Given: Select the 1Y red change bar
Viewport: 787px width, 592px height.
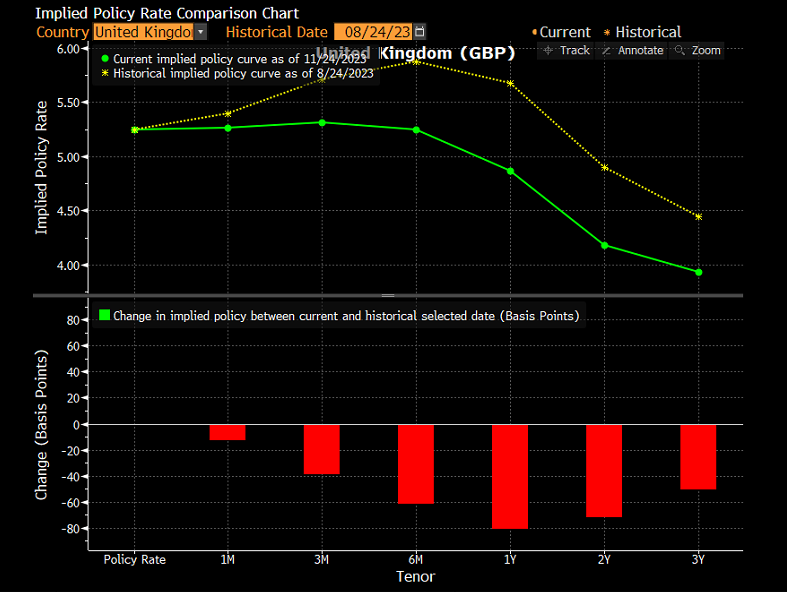Looking at the screenshot, I should point(509,476).
